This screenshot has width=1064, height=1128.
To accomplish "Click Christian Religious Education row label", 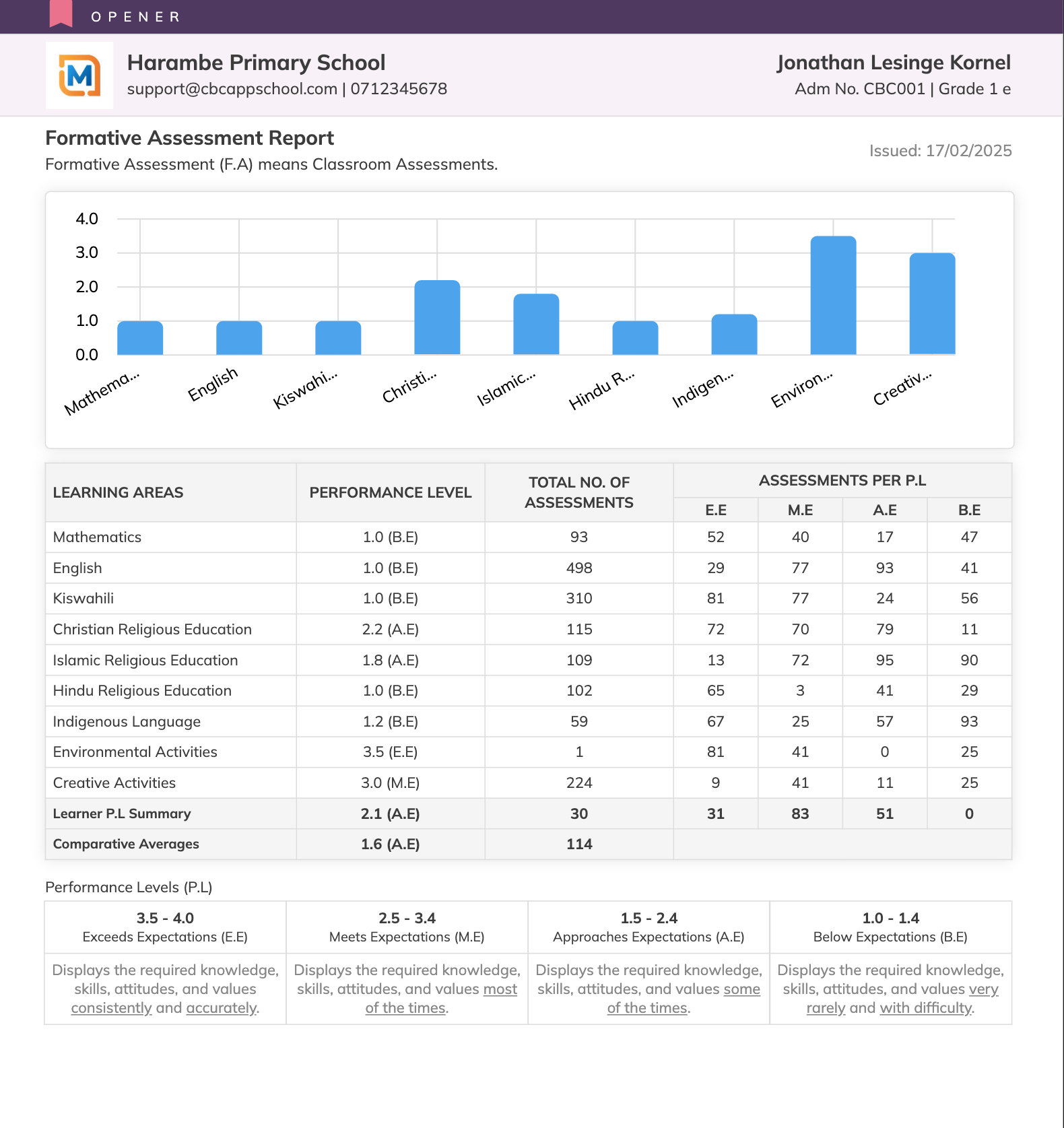I will [152, 629].
